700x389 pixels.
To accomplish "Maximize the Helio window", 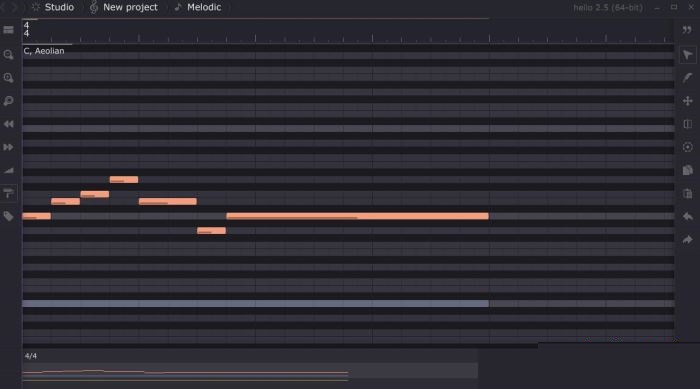I will (x=674, y=7).
